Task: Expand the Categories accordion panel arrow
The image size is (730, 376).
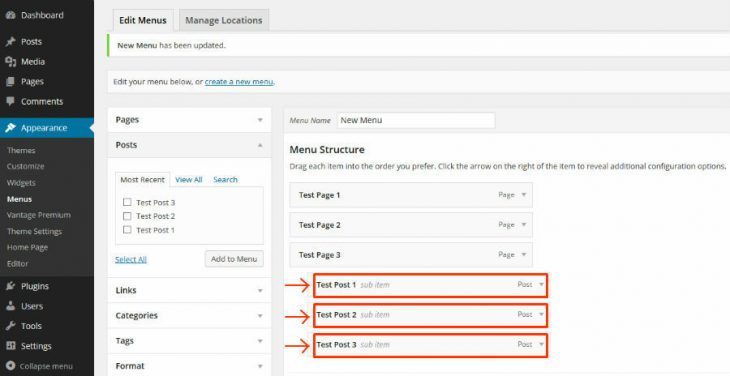Action: pyautogui.click(x=260, y=316)
